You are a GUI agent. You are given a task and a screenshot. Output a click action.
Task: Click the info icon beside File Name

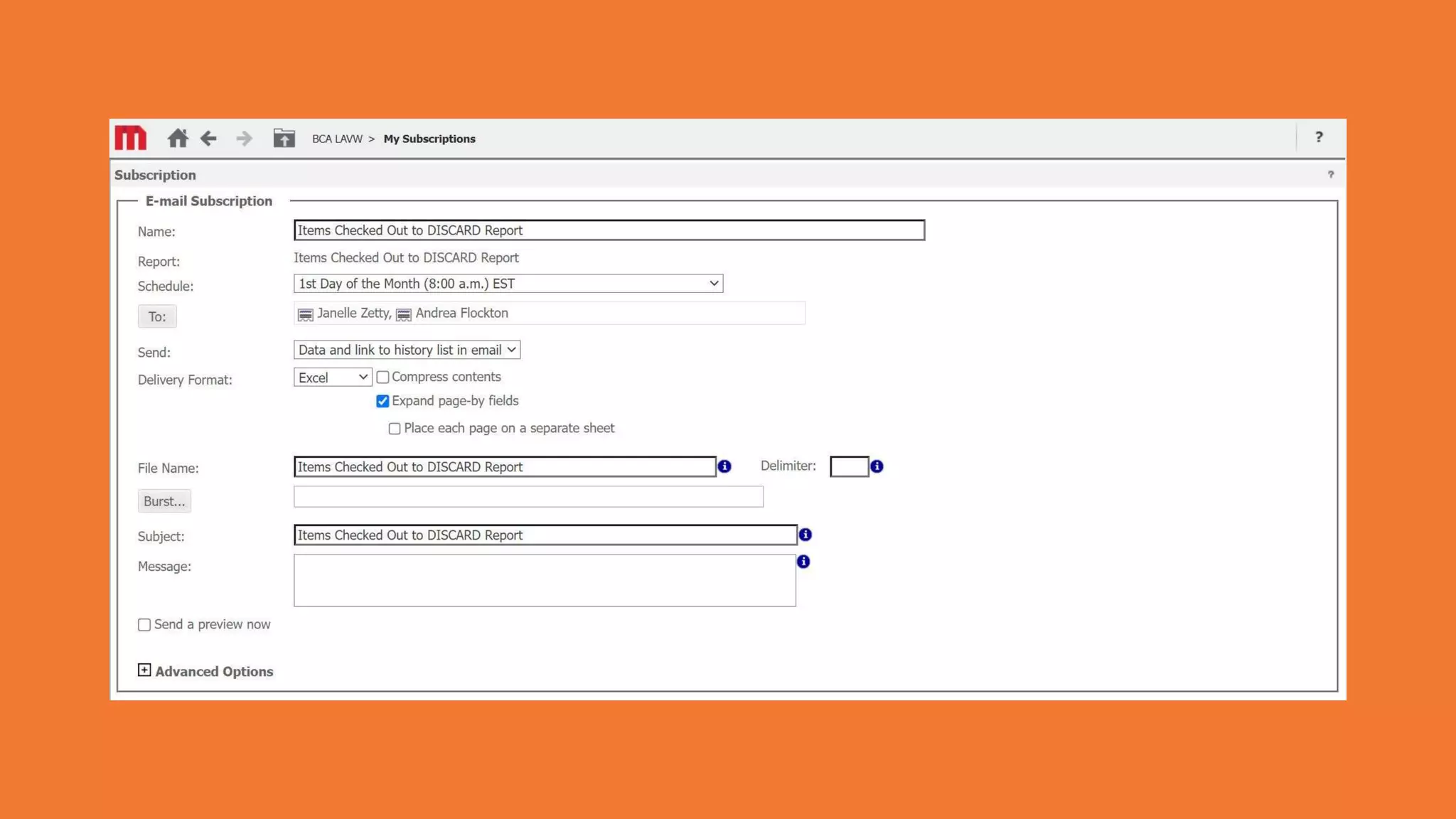(x=724, y=466)
